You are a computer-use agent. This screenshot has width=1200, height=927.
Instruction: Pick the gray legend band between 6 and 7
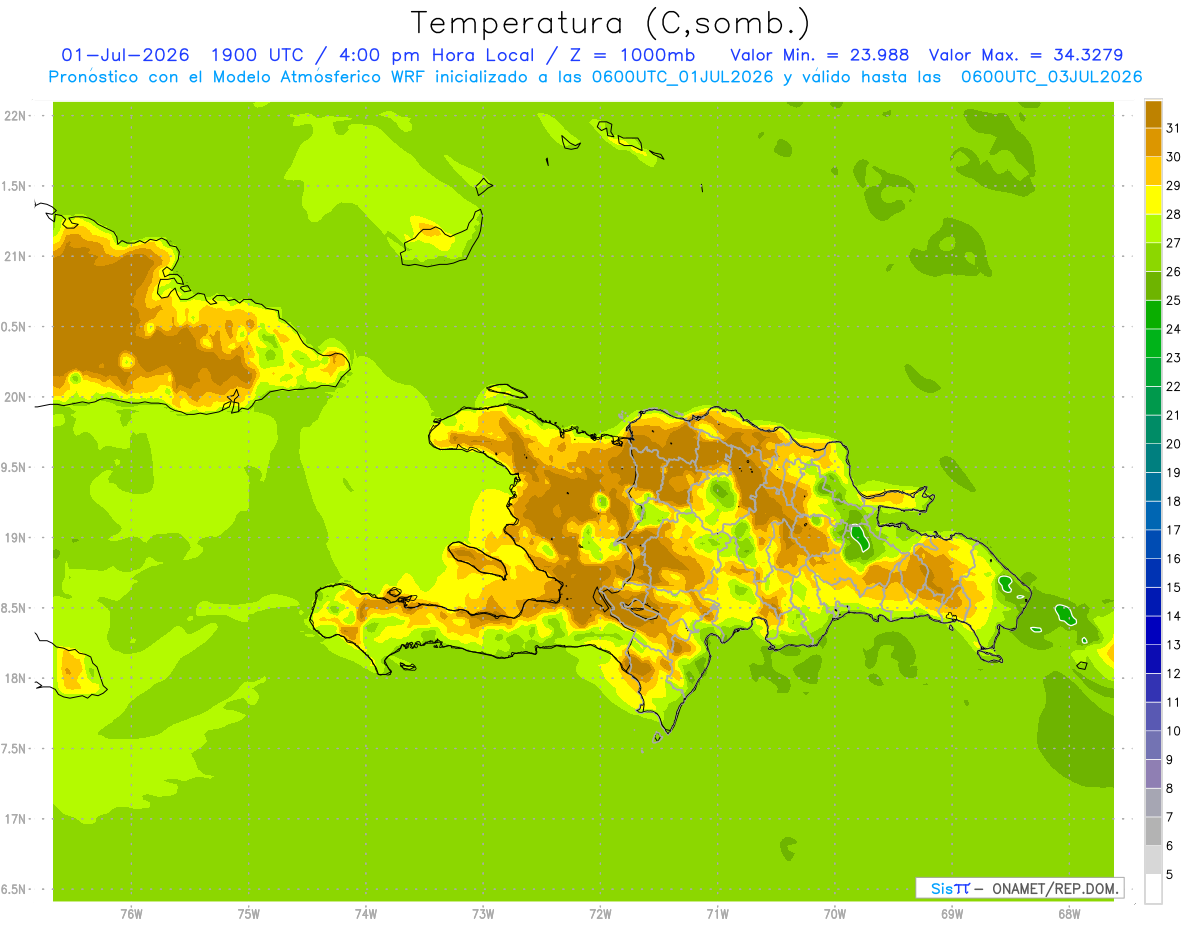1153,831
